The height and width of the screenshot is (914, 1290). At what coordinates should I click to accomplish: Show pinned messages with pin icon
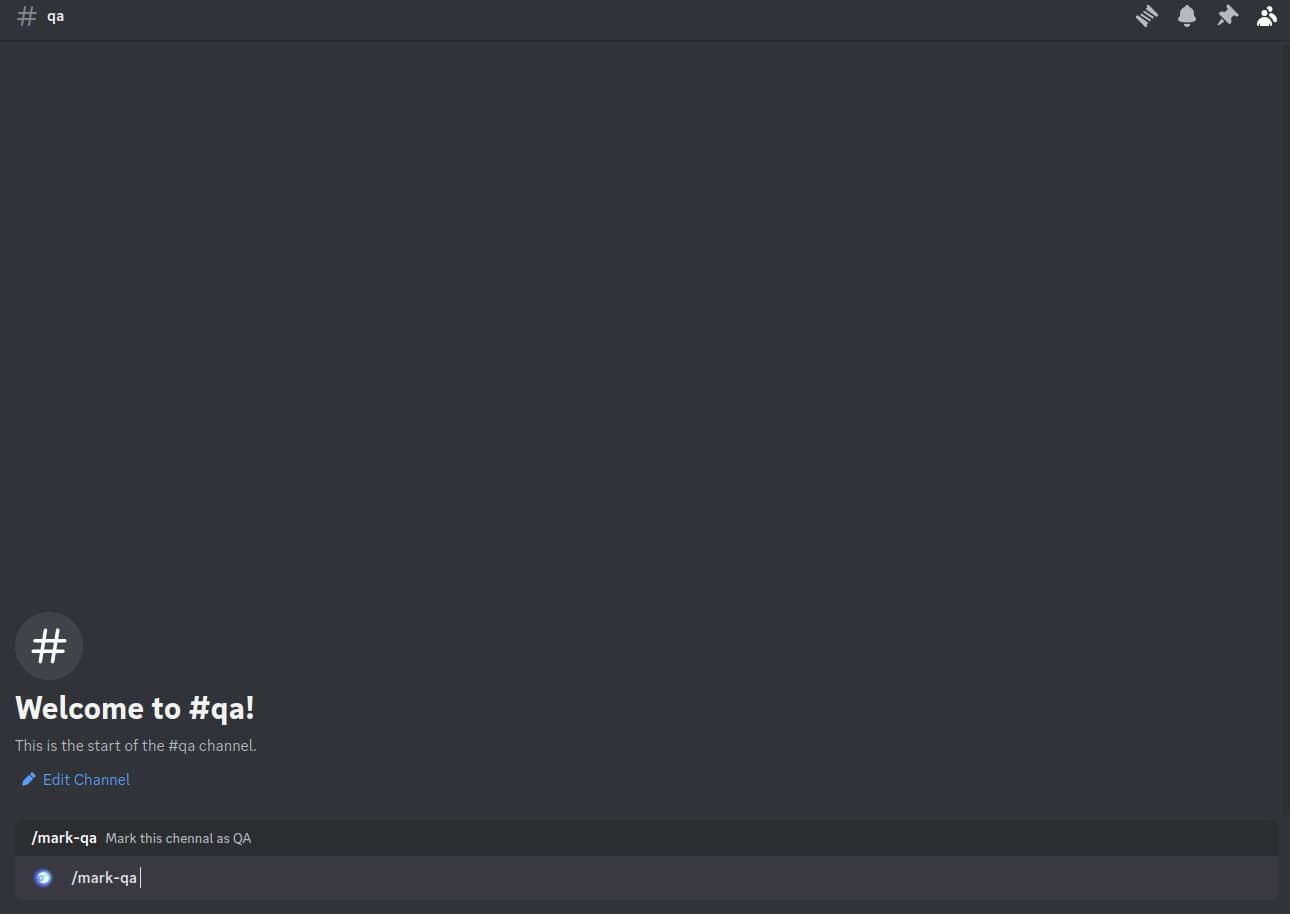(x=1227, y=16)
